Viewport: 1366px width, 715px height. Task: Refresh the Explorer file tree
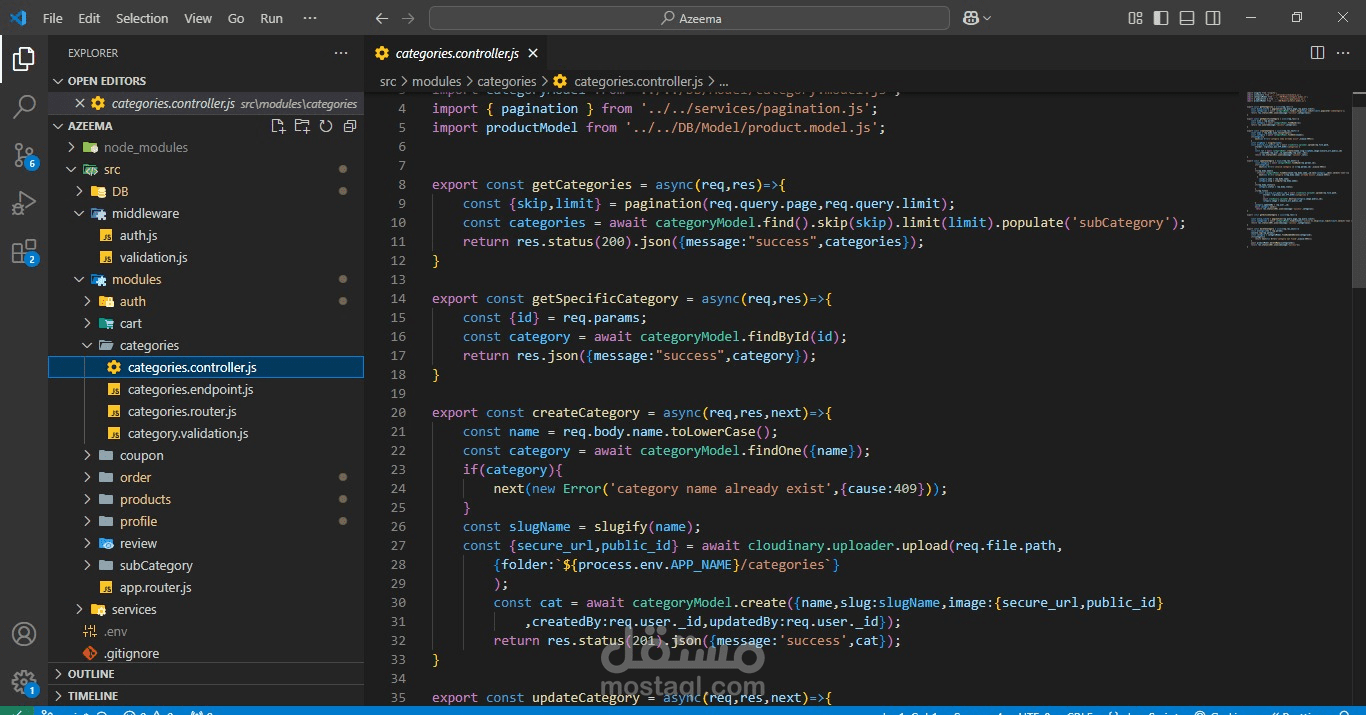[326, 126]
